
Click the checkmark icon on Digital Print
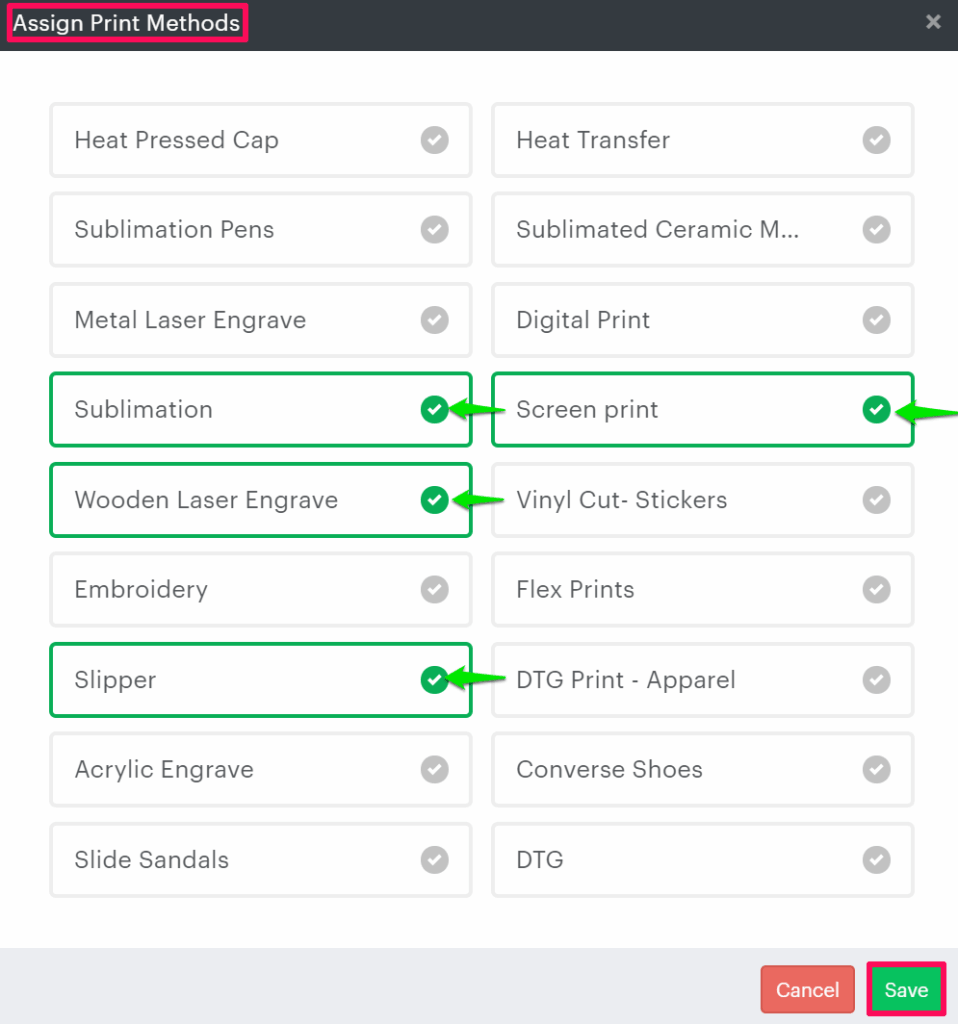click(876, 320)
